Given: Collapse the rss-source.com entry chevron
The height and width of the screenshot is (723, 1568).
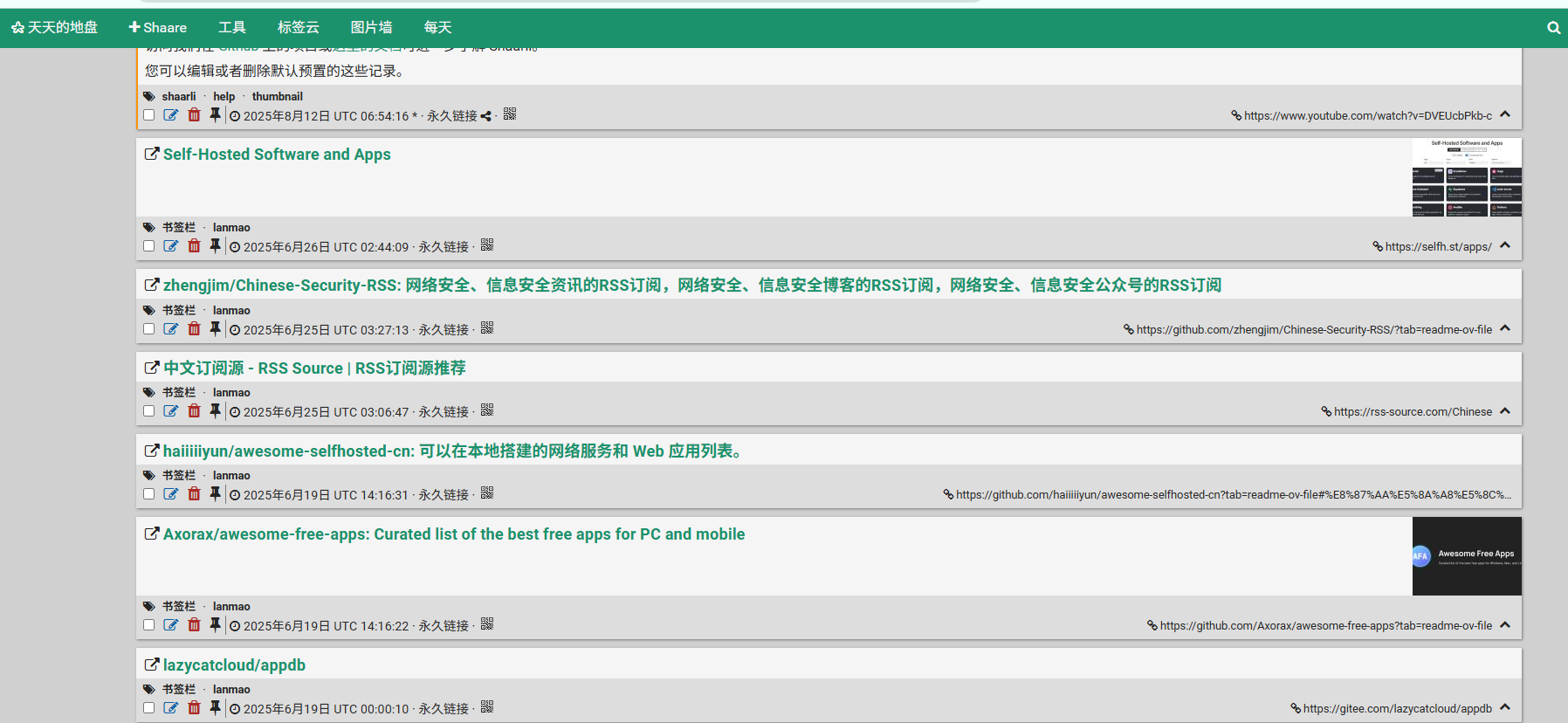Looking at the screenshot, I should coord(1505,410).
